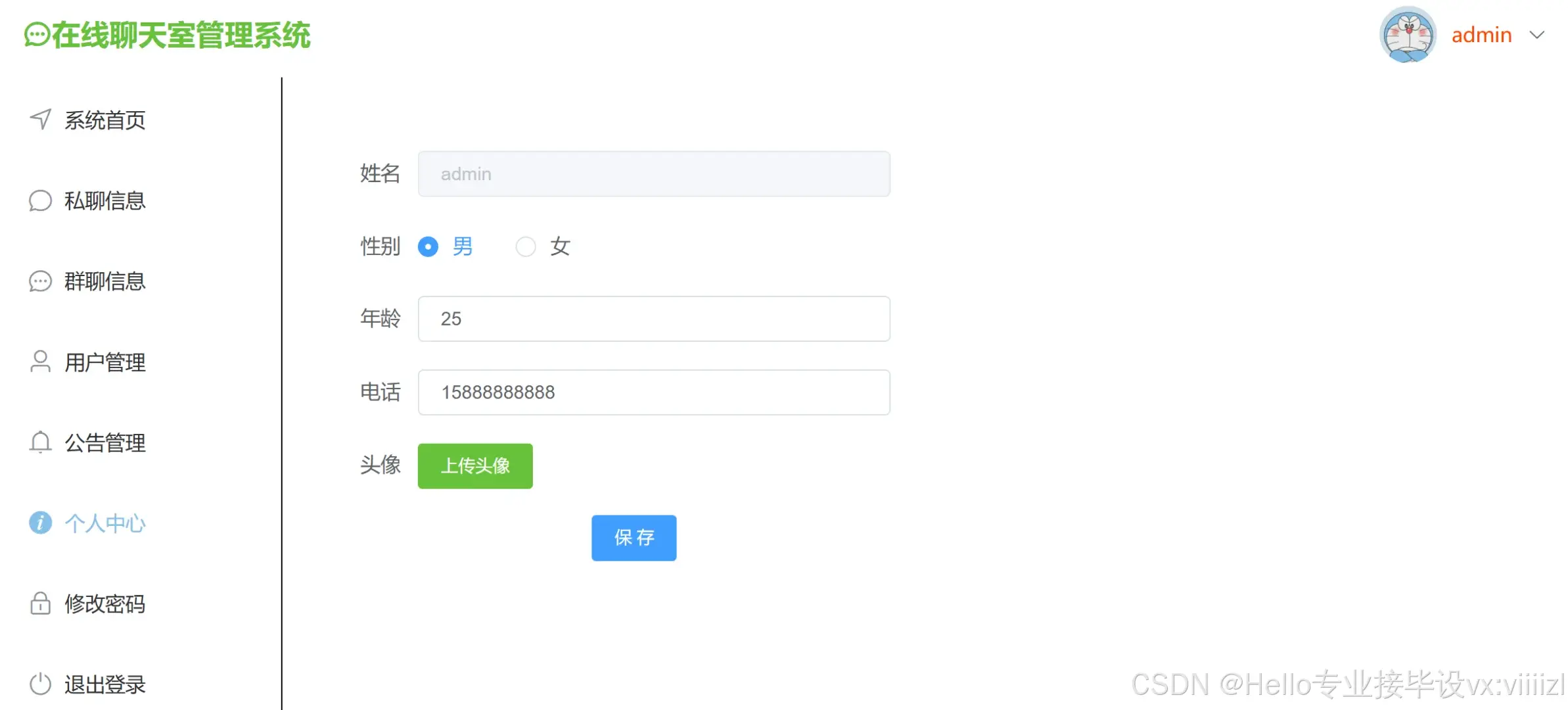Focus the 电话 phone number field

coord(654,392)
